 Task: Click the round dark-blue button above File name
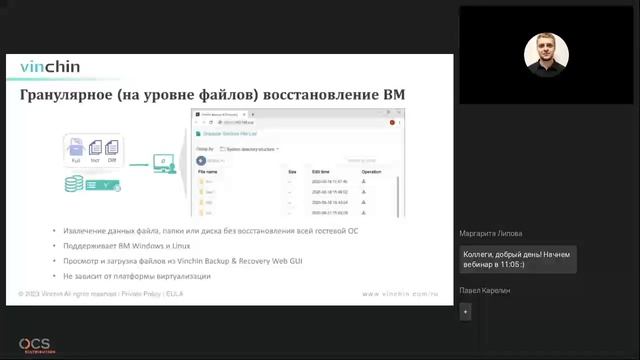tap(201, 161)
